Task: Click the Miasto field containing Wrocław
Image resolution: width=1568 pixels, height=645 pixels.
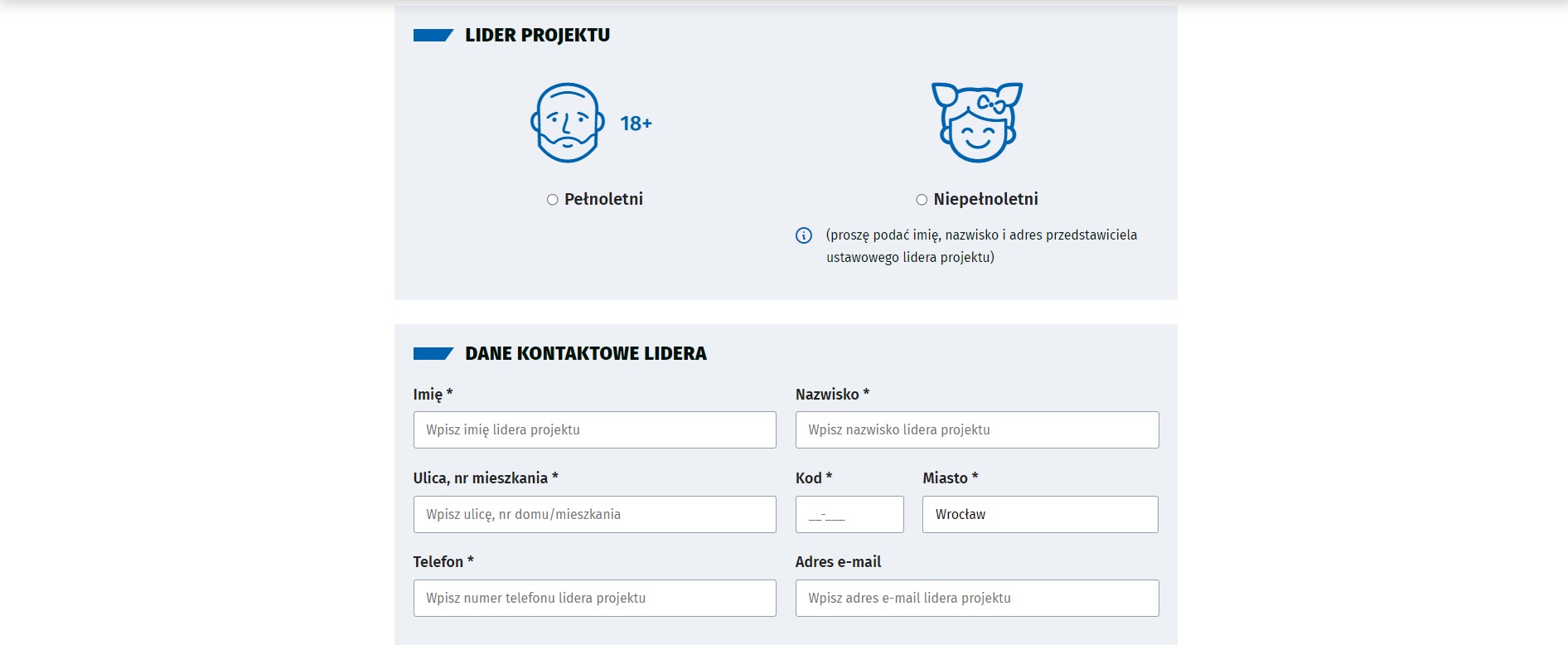Action: click(1040, 515)
